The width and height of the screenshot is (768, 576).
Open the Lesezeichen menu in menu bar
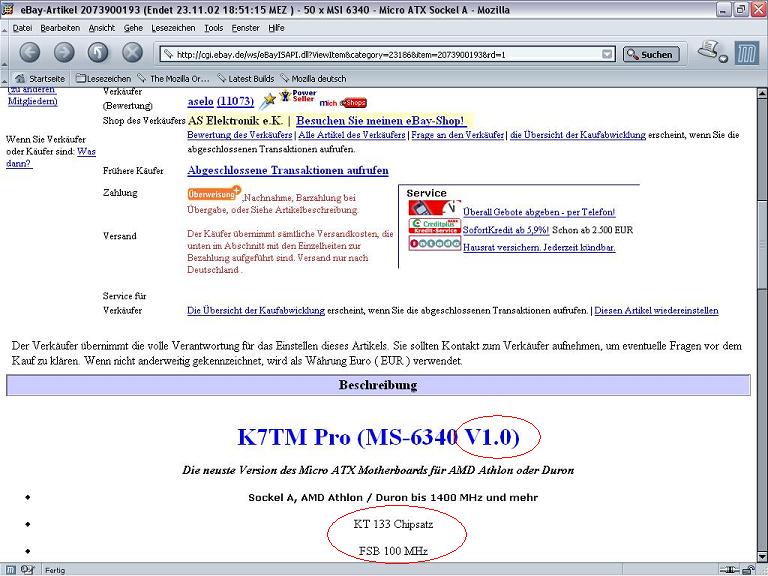pyautogui.click(x=173, y=28)
